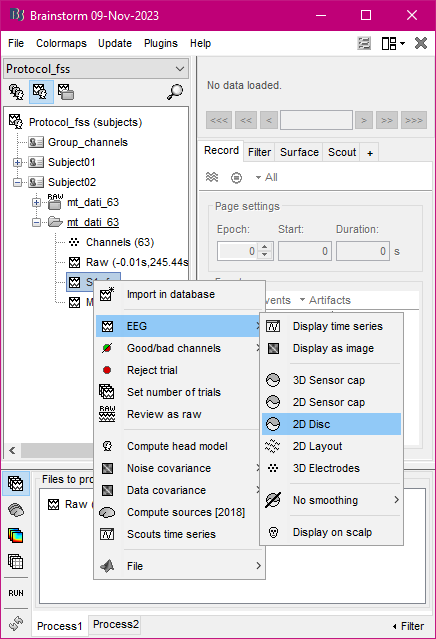Open database search magnifier
The width and height of the screenshot is (436, 639).
pyautogui.click(x=175, y=92)
